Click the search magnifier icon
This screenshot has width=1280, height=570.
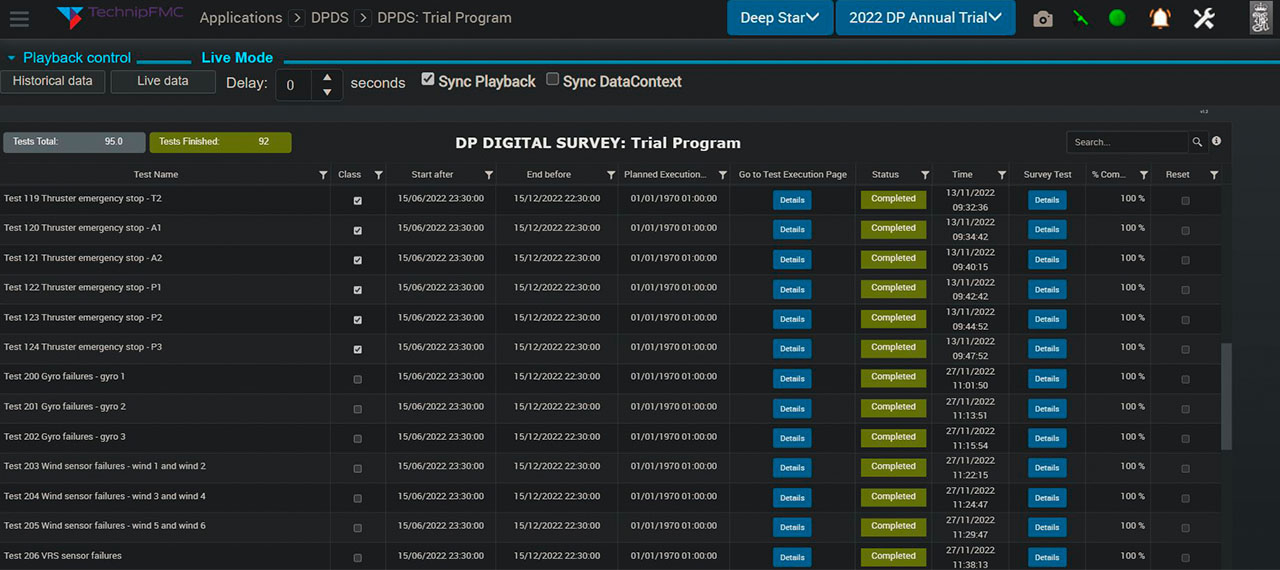[x=1197, y=143]
